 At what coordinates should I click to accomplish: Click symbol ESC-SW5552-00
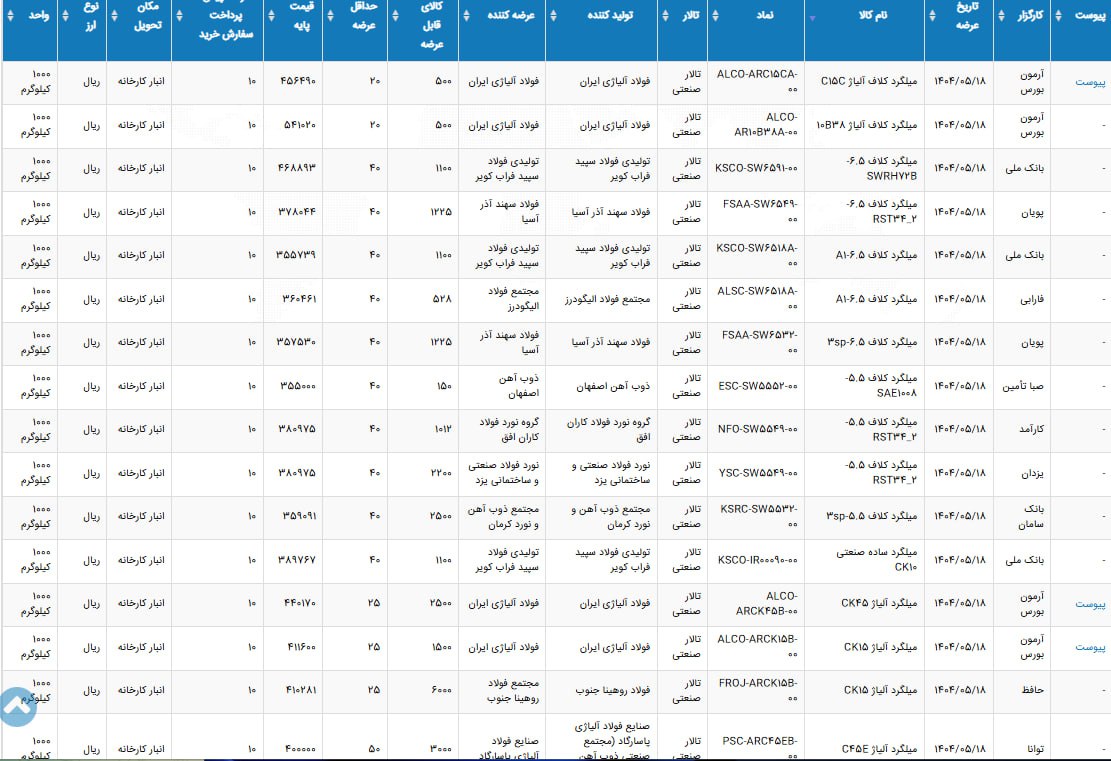pyautogui.click(x=757, y=386)
